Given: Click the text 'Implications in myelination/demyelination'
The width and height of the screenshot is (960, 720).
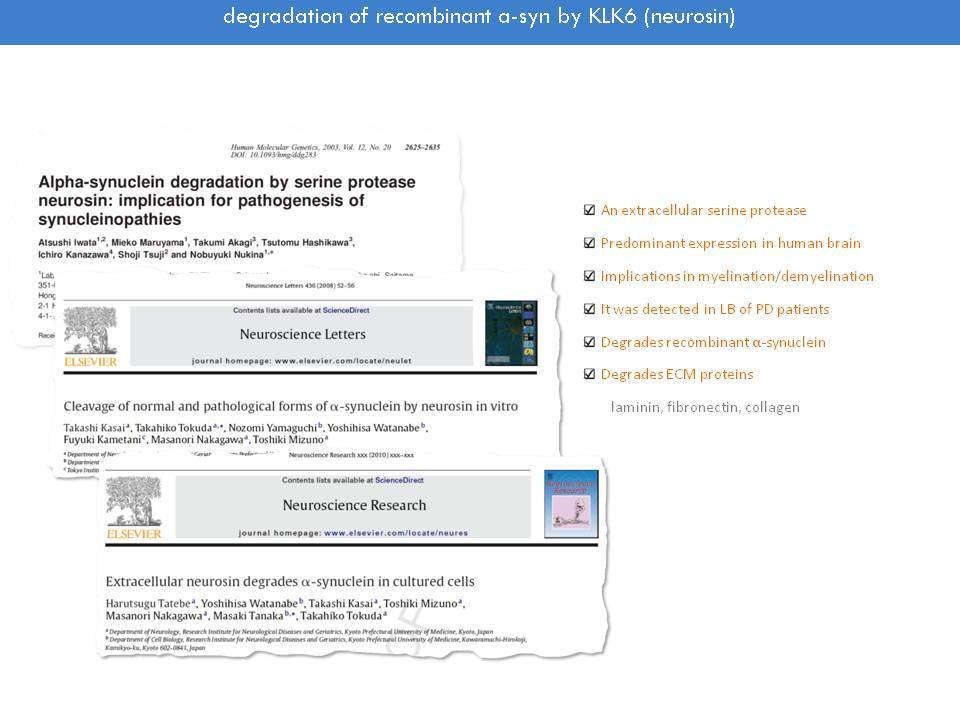Looking at the screenshot, I should click(737, 276).
